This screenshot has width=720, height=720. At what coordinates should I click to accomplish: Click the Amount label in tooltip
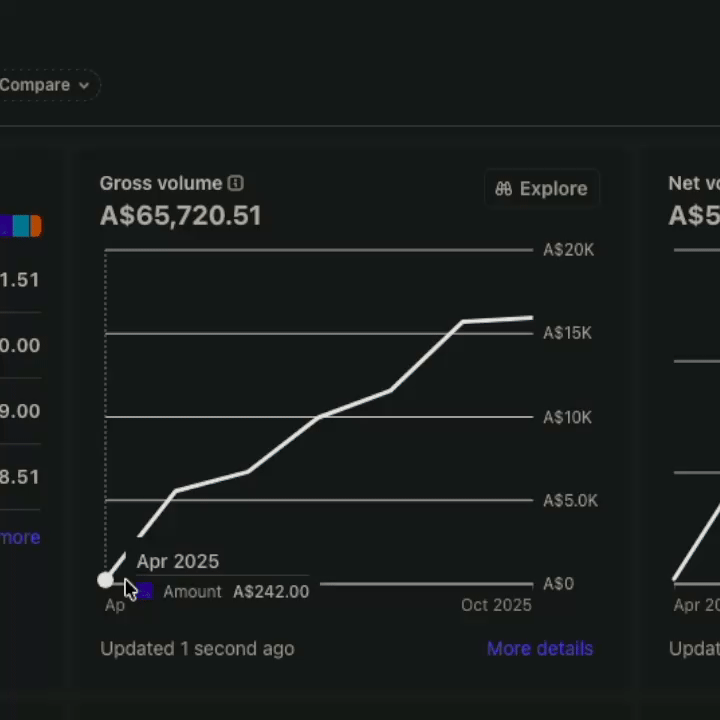pyautogui.click(x=192, y=591)
